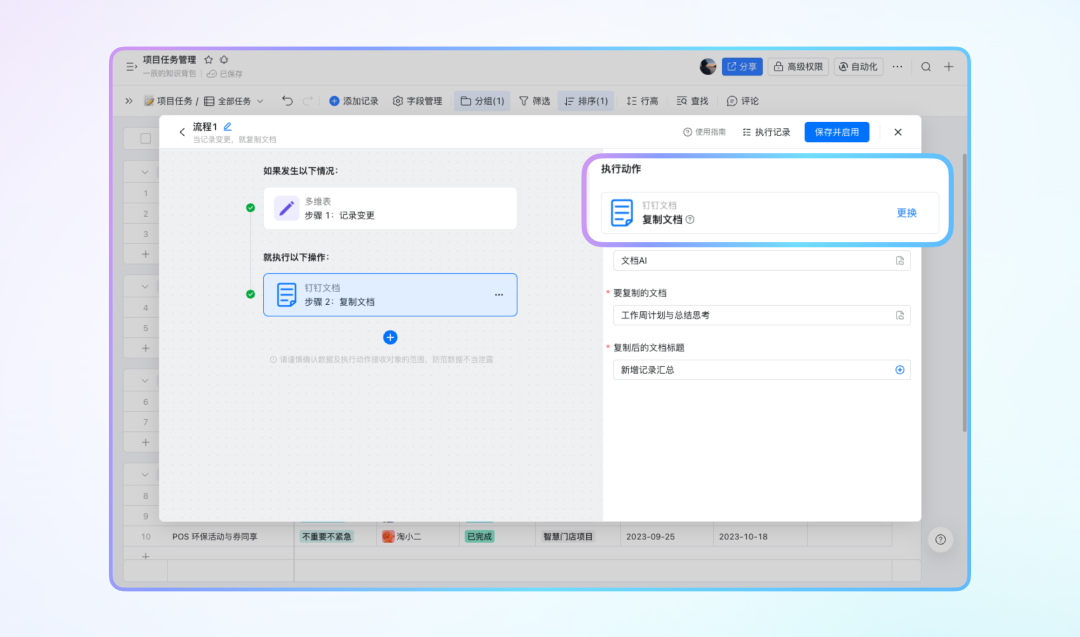This screenshot has height=637, width=1080.
Task: Click the 更换 link to change action
Action: [906, 213]
